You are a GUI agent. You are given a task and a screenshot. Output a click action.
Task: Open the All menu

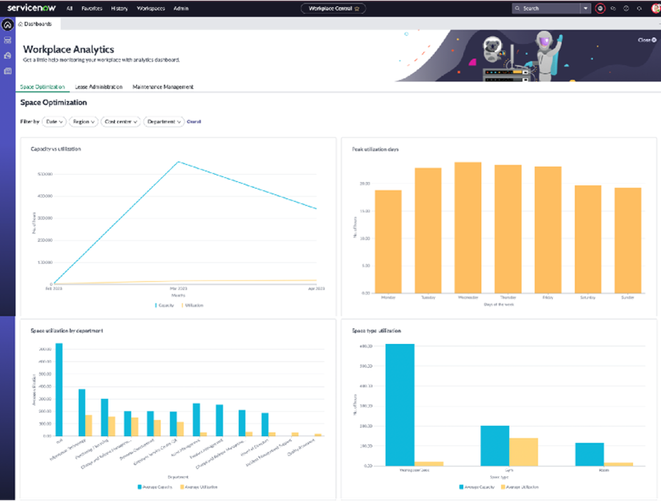tap(70, 8)
